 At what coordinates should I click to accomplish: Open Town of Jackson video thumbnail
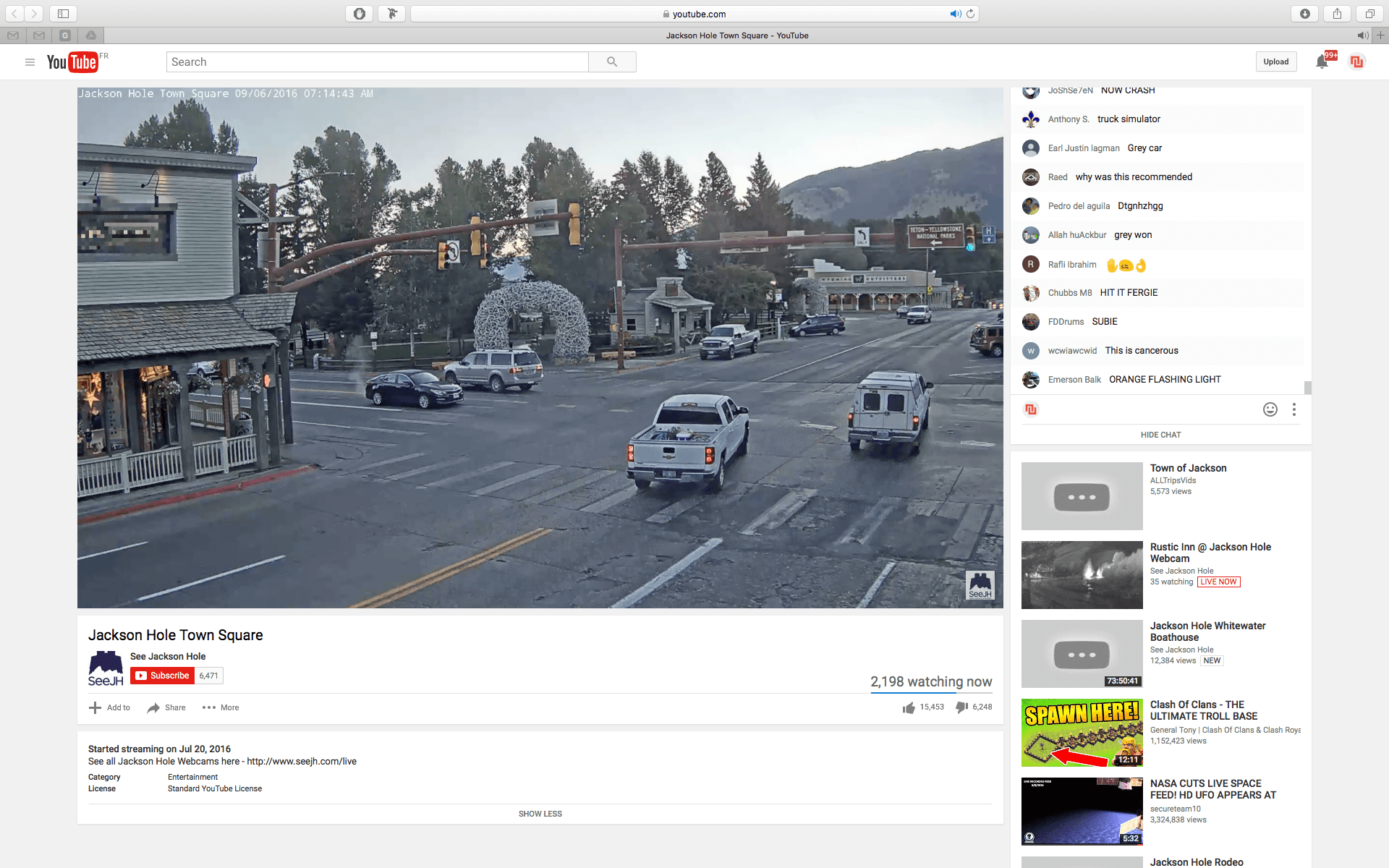(1082, 496)
